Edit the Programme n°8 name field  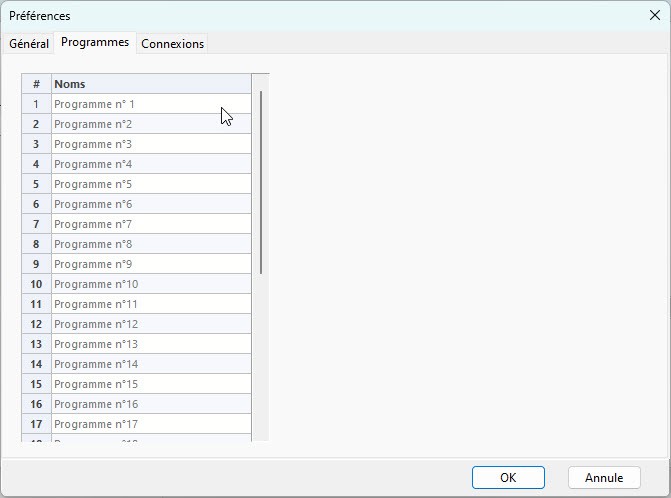pos(150,244)
